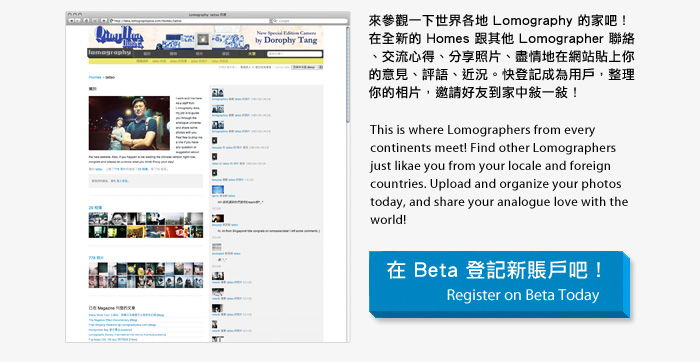Click the comment starting 'hi, im from Singapore'
The image size is (700, 362).
pyautogui.click(x=268, y=231)
